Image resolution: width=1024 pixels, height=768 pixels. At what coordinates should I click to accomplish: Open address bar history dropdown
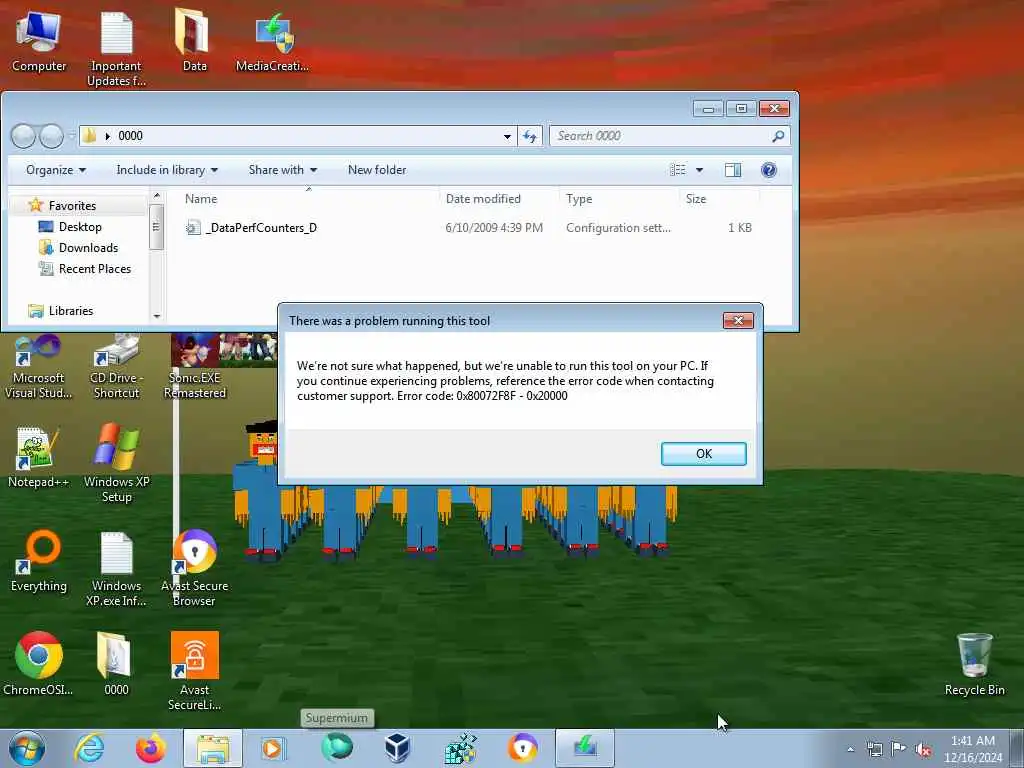pos(507,136)
